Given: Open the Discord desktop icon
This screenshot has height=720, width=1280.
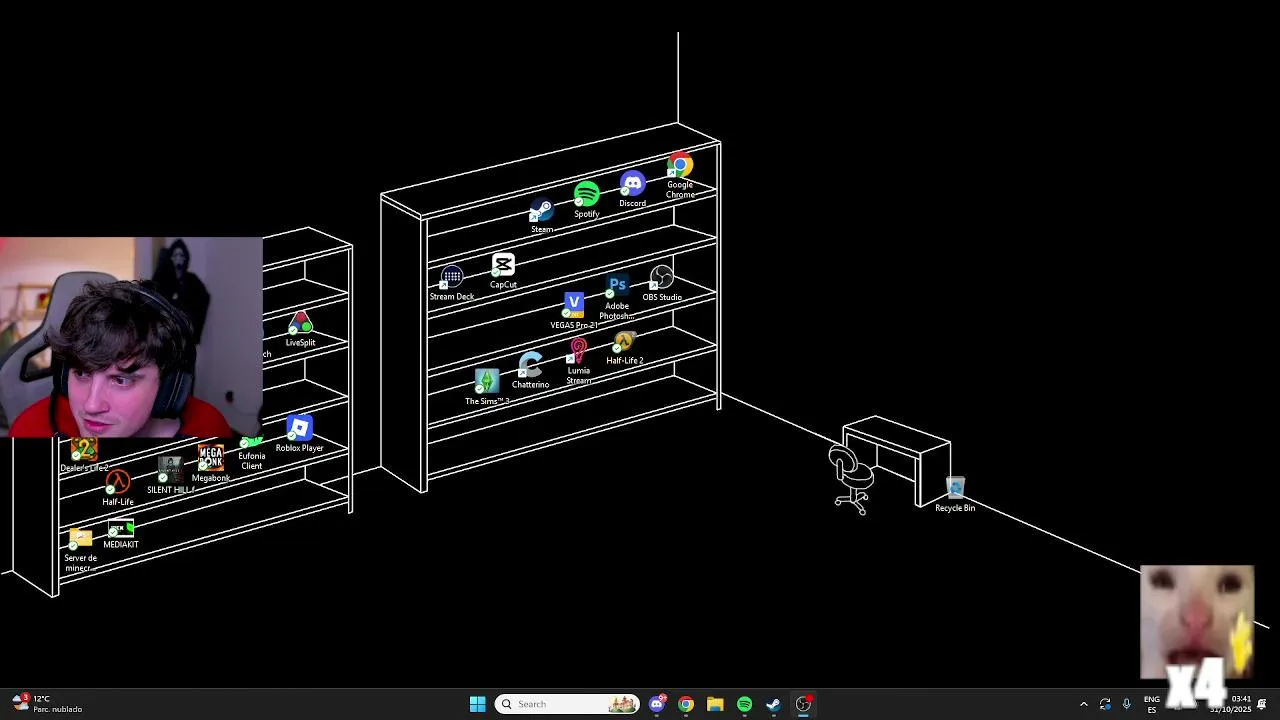Looking at the screenshot, I should tap(632, 190).
